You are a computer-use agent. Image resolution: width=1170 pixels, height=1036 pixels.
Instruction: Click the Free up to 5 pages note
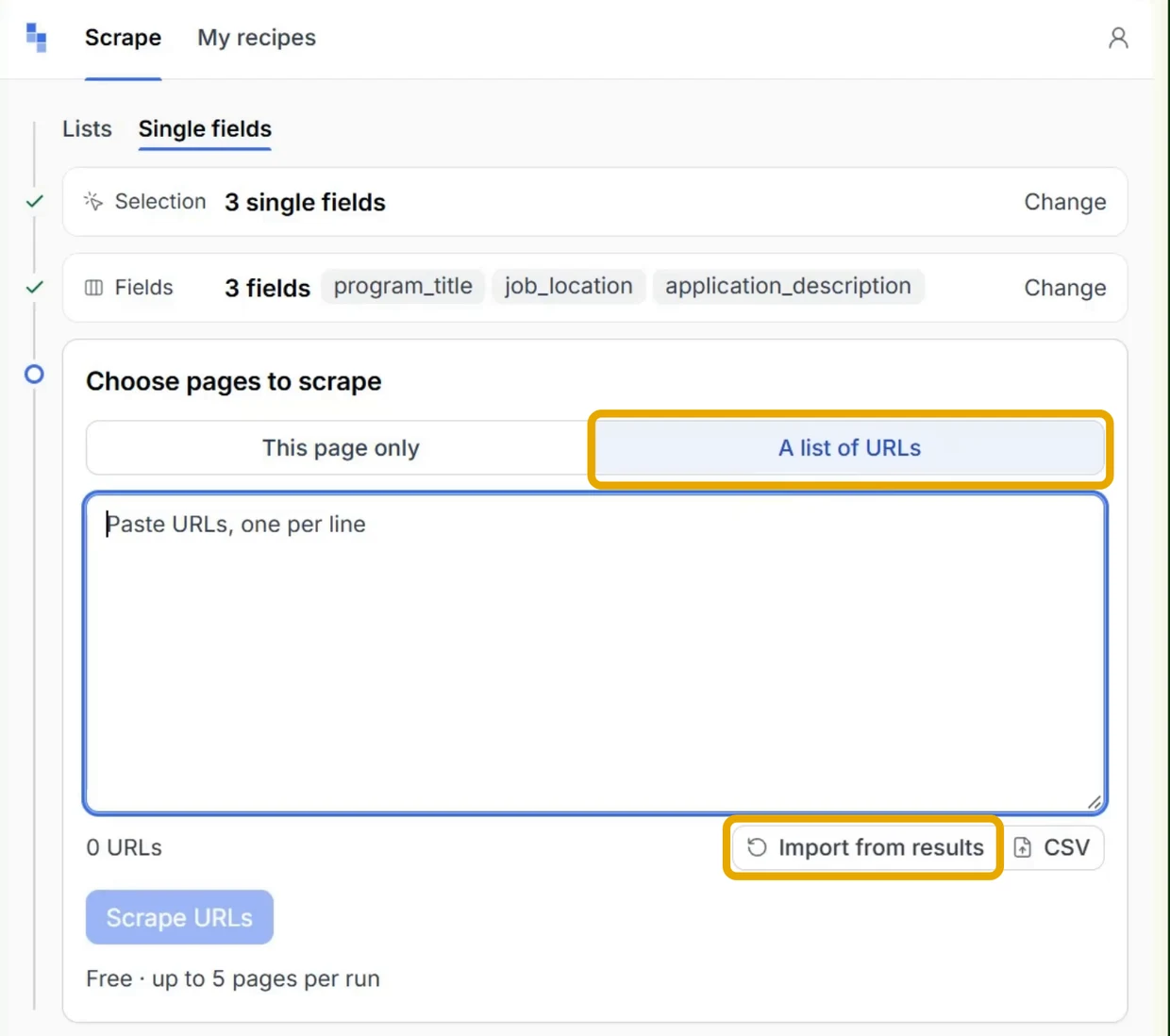(x=233, y=978)
